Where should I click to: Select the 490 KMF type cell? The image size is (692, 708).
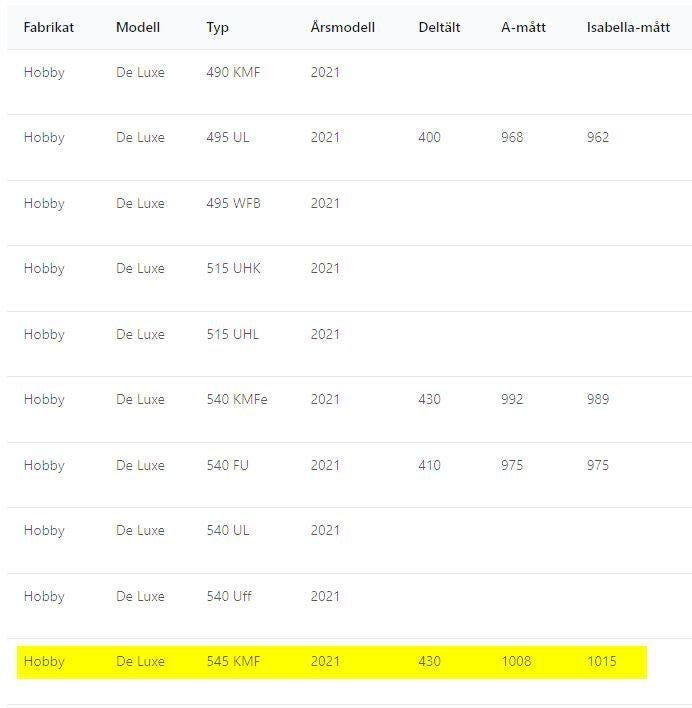coord(233,72)
